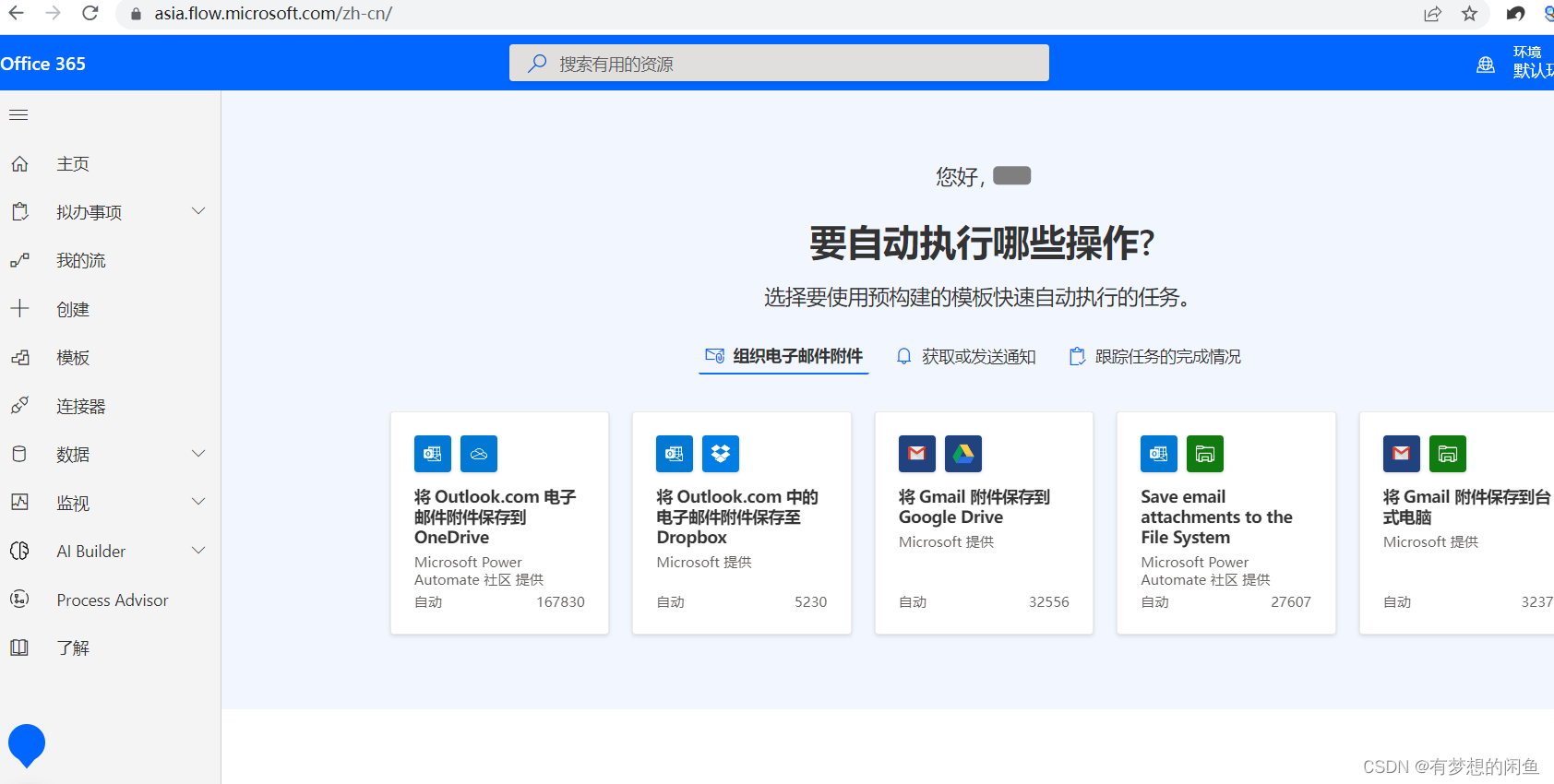Viewport: 1554px width, 784px height.
Task: Switch to 跟踪任务的完成情况 tab
Action: 1154,357
